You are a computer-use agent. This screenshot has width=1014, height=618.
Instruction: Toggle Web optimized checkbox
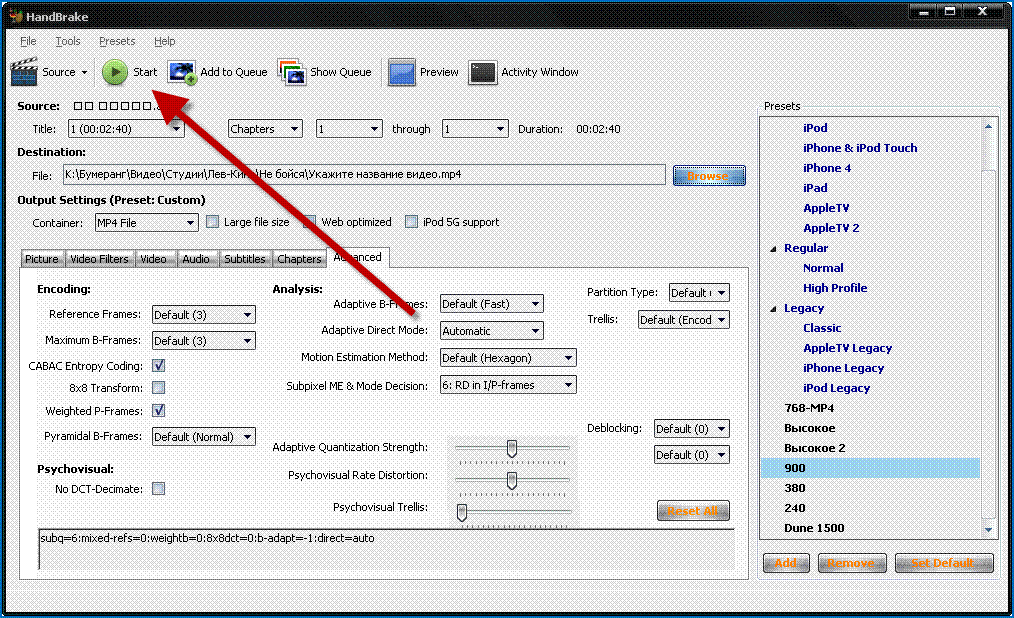click(x=310, y=222)
